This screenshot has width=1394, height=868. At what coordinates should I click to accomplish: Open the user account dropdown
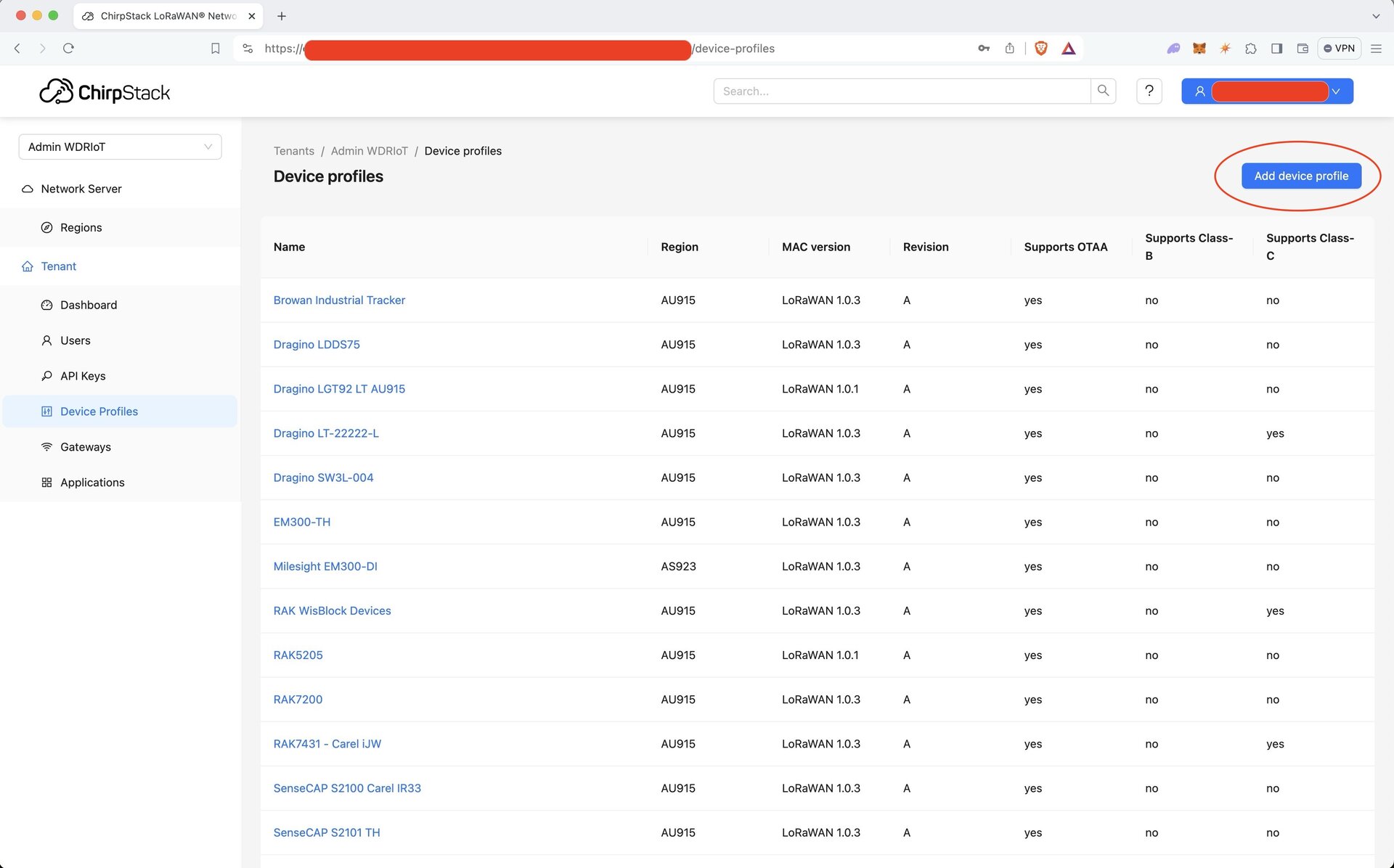(x=1267, y=91)
